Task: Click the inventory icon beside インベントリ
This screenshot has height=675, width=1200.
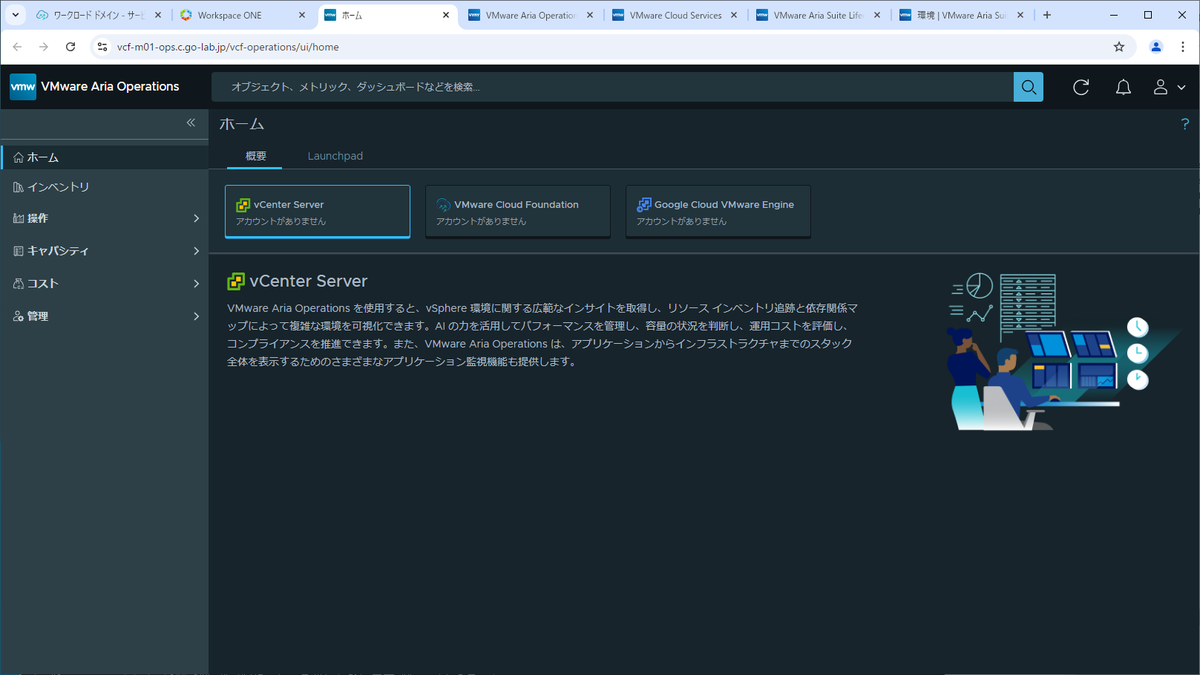Action: tap(18, 187)
